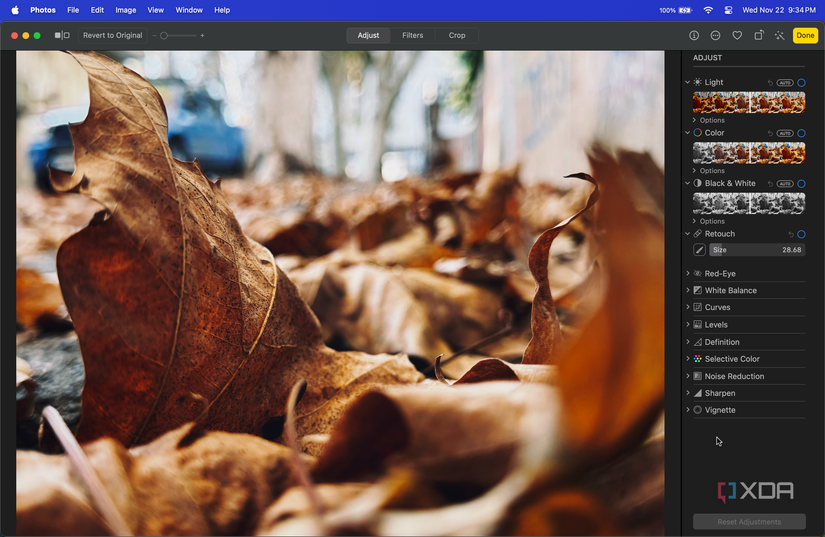Viewport: 825px width, 537px height.
Task: Toggle the Color adjustment on/off circle
Action: 801,133
